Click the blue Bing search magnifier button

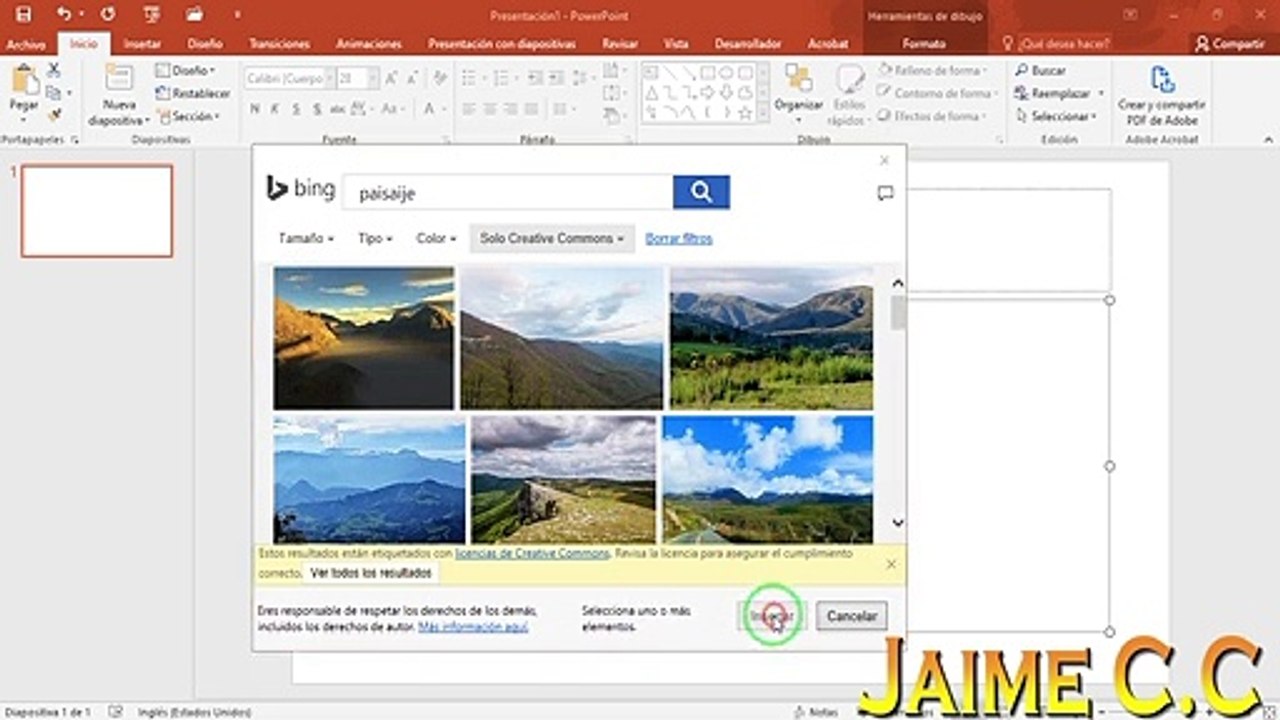point(701,192)
